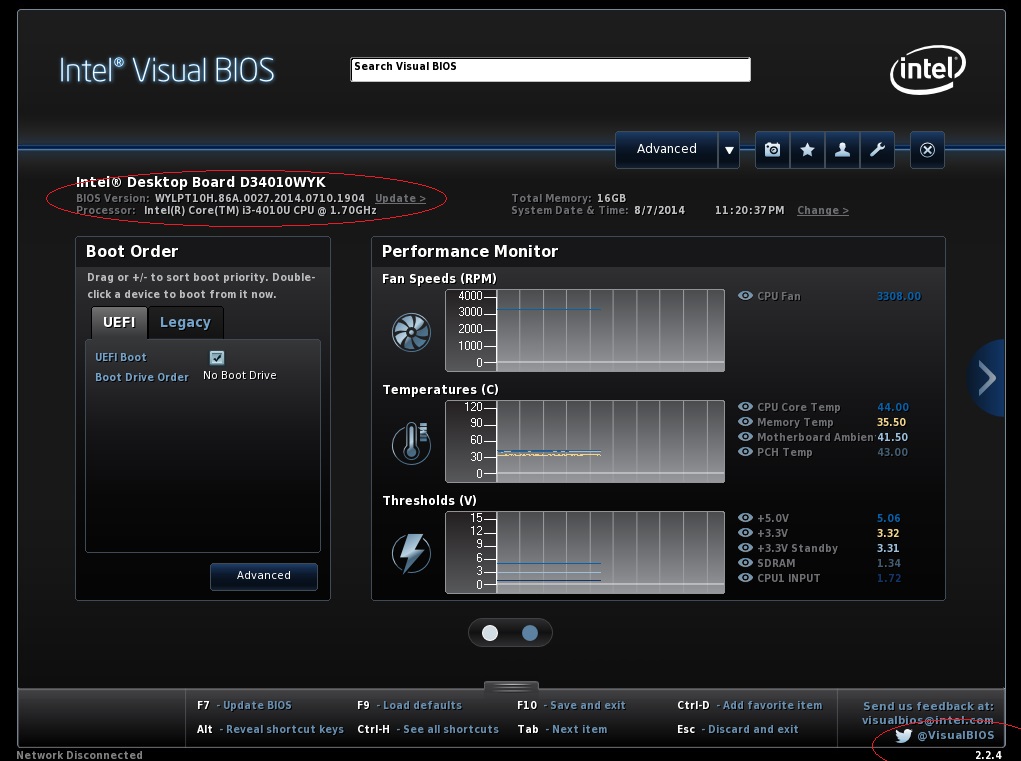Click the CPU Core Temp value 44.00
Image resolution: width=1021 pixels, height=761 pixels.
coord(893,407)
